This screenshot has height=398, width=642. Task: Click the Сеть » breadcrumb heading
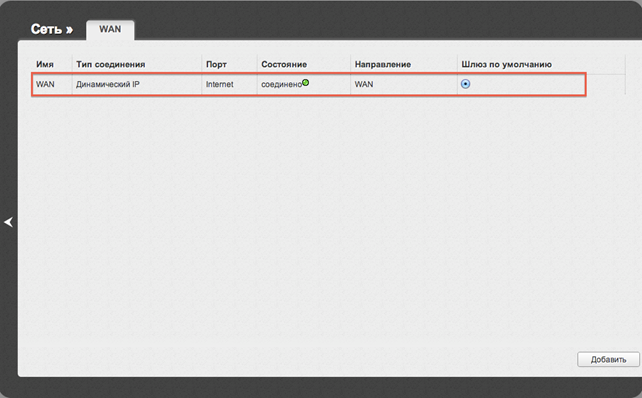[52, 29]
